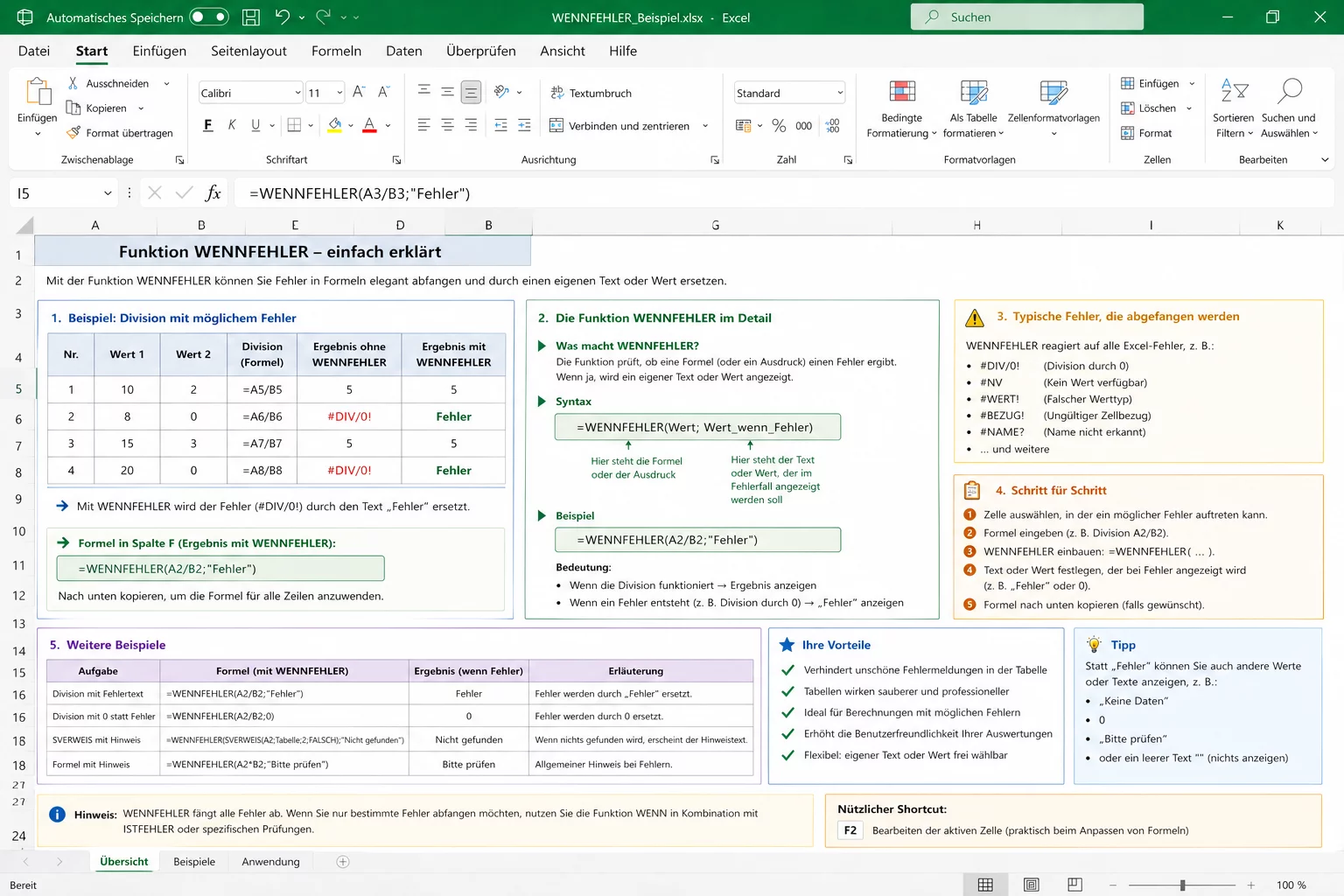Image resolution: width=1344 pixels, height=896 pixels.
Task: Toggle Automatisches Speichern switch
Action: (209, 17)
